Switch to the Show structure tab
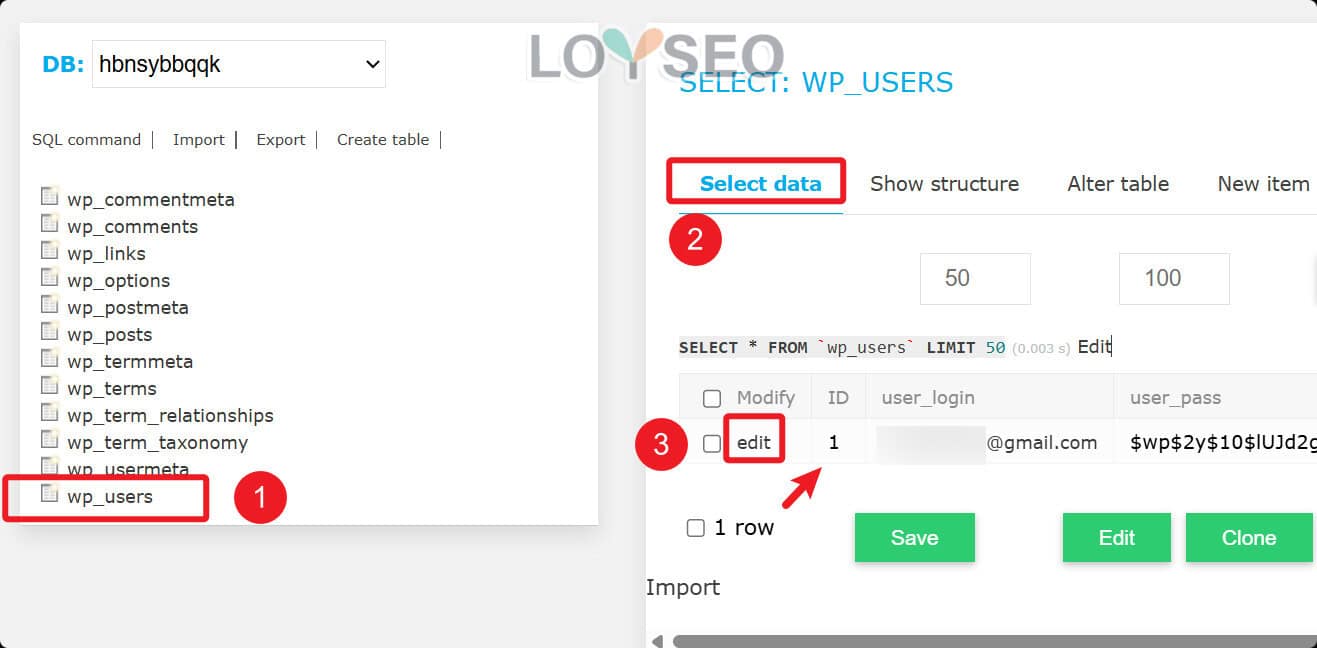1317x648 pixels. [x=944, y=184]
